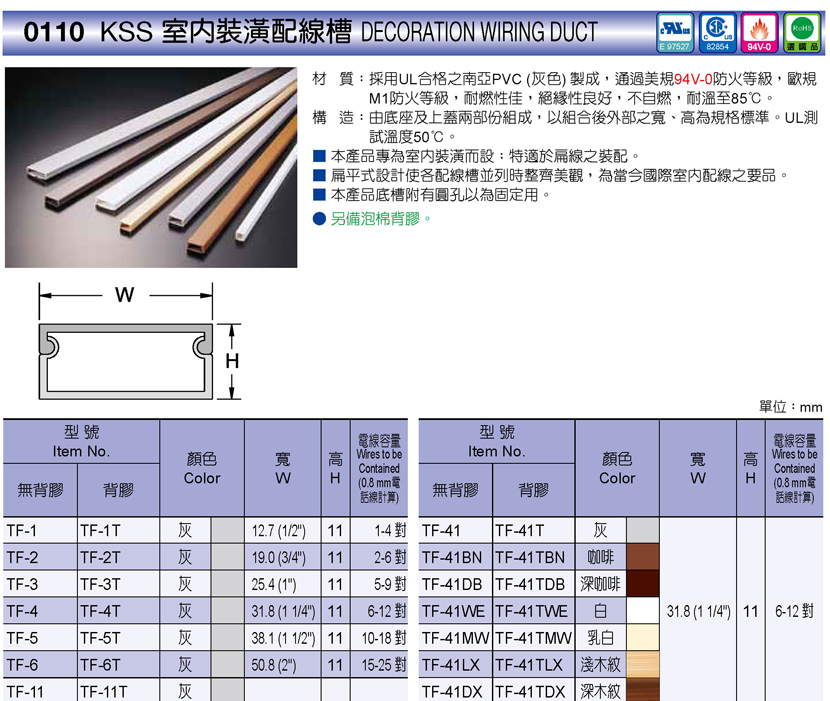Click the '單位：mm' unit label
Viewport: 830px width, 701px height.
pos(790,407)
